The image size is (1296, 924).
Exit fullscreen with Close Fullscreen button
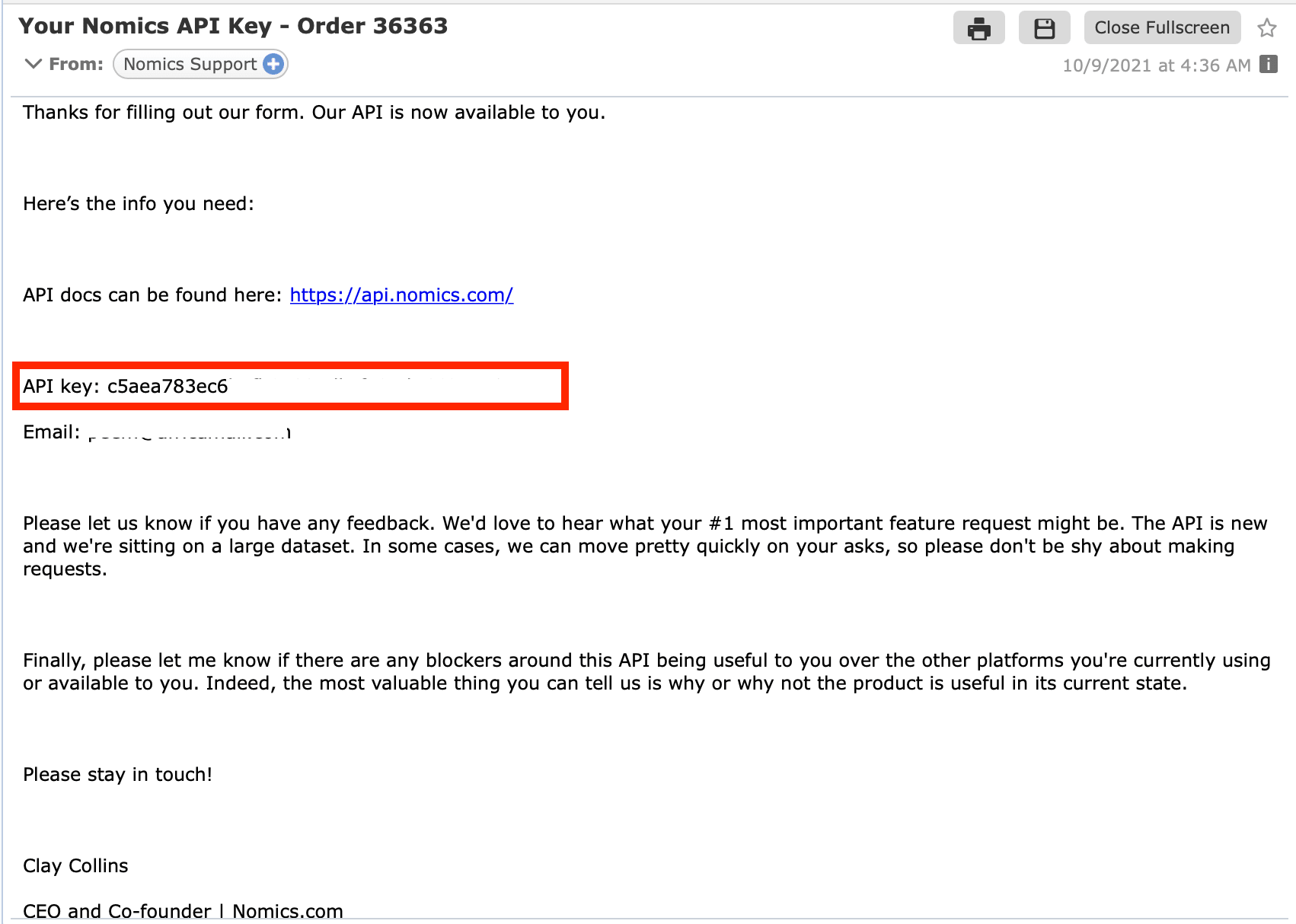click(x=1162, y=28)
